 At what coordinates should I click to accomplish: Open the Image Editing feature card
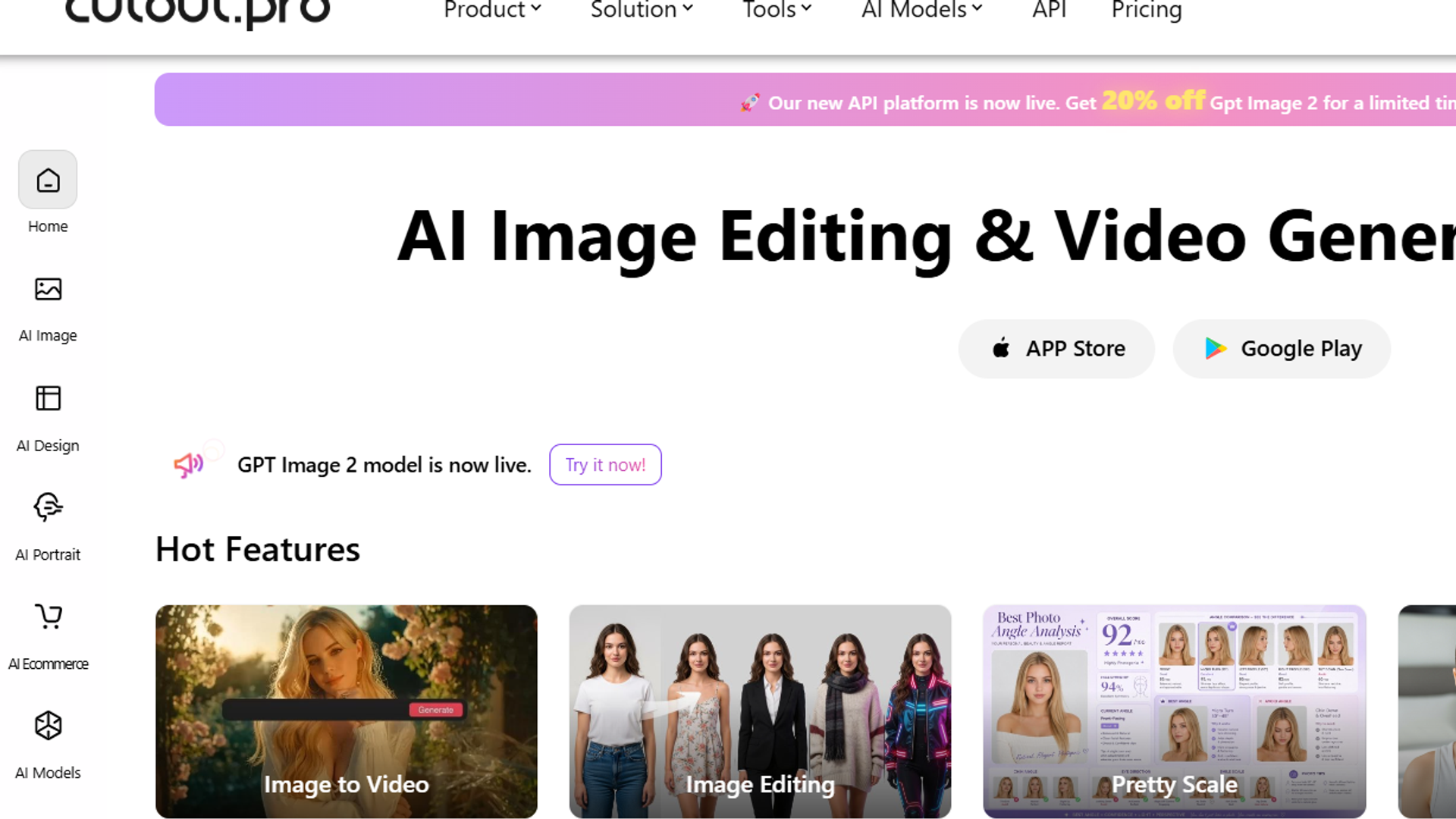(760, 711)
